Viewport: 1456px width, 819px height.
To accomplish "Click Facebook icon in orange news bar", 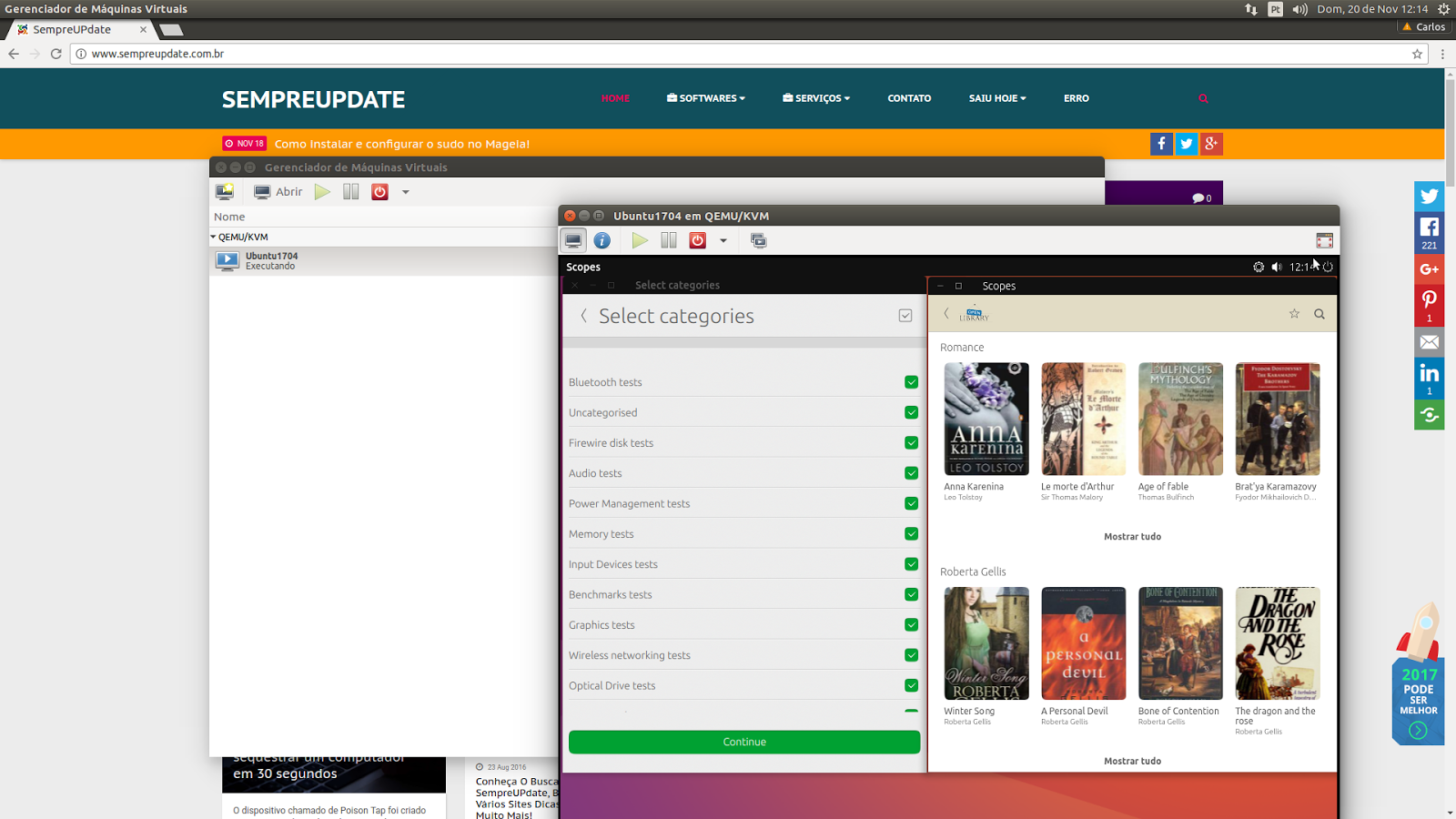I will (x=1161, y=144).
